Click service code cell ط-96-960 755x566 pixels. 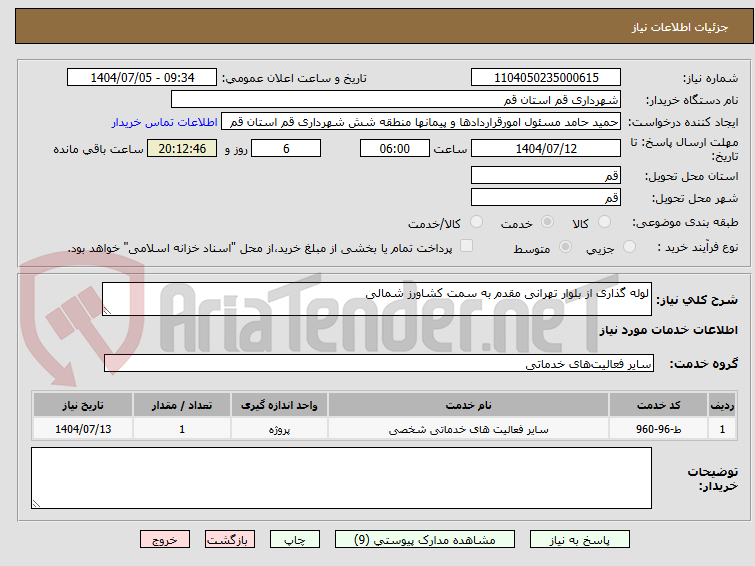tap(658, 429)
